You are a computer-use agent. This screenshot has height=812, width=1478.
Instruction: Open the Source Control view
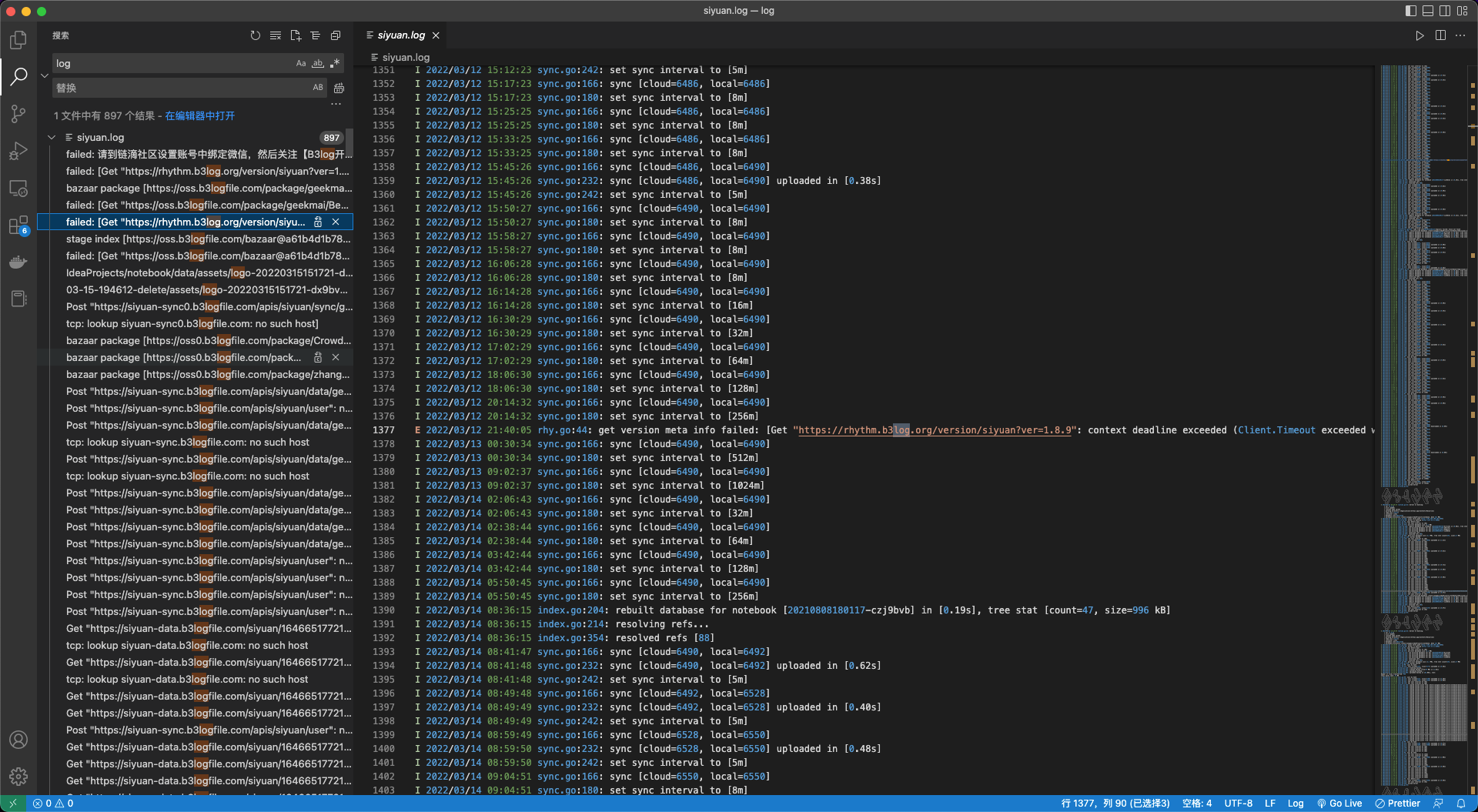[18, 114]
